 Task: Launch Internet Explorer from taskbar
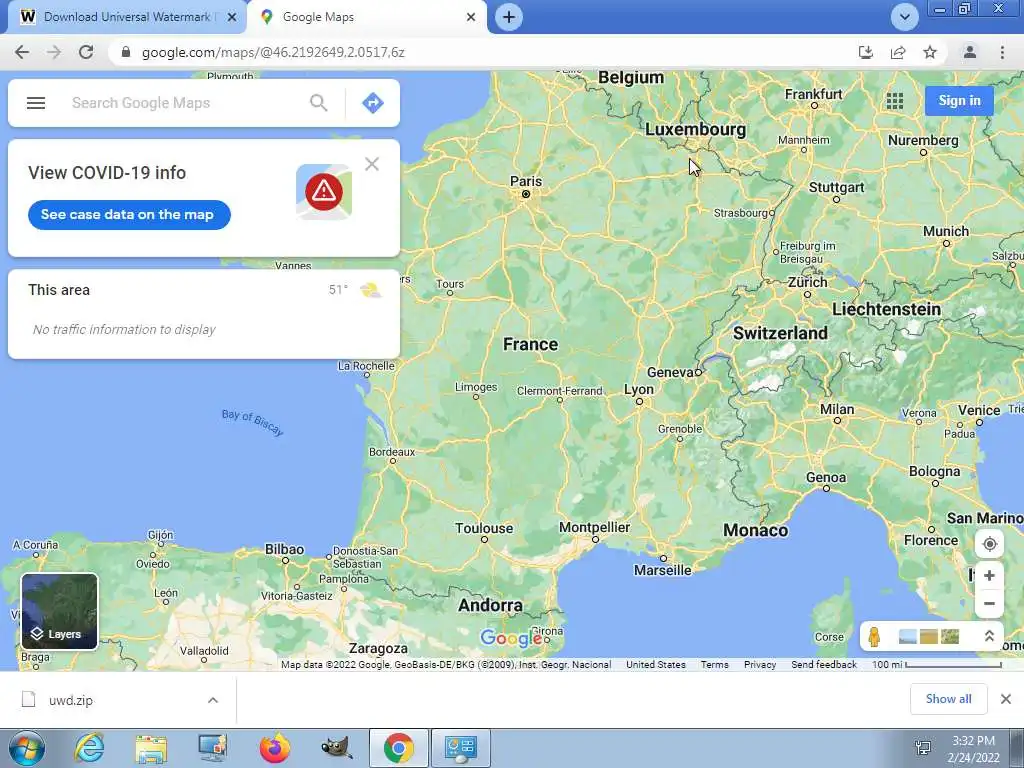88,748
